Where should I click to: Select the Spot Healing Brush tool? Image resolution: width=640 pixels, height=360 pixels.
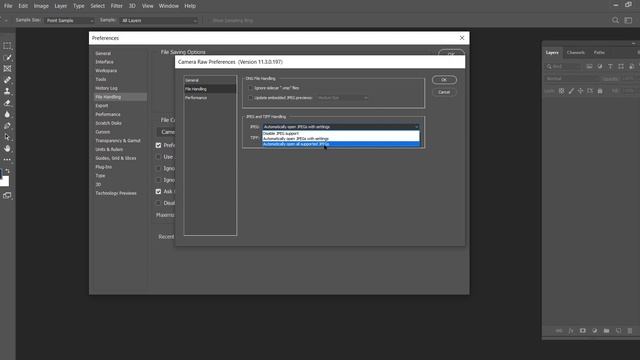pos(7,80)
